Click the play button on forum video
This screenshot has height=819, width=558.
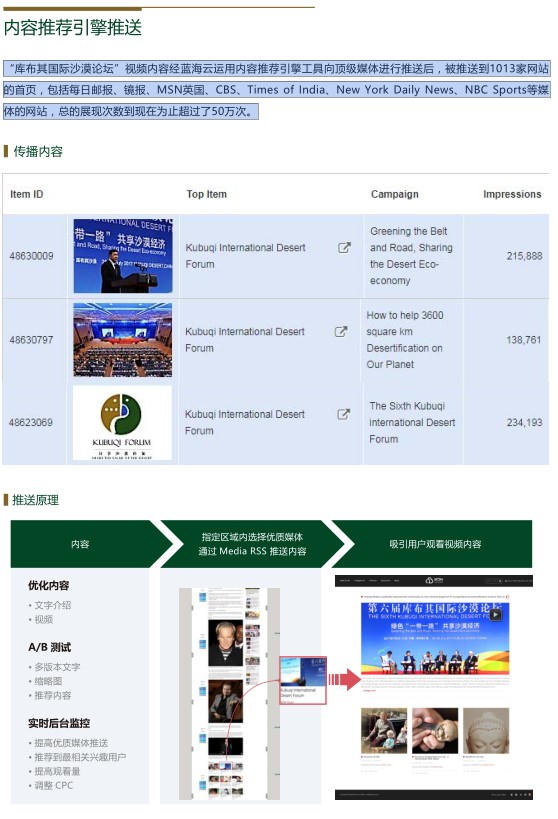pyautogui.click(x=495, y=615)
